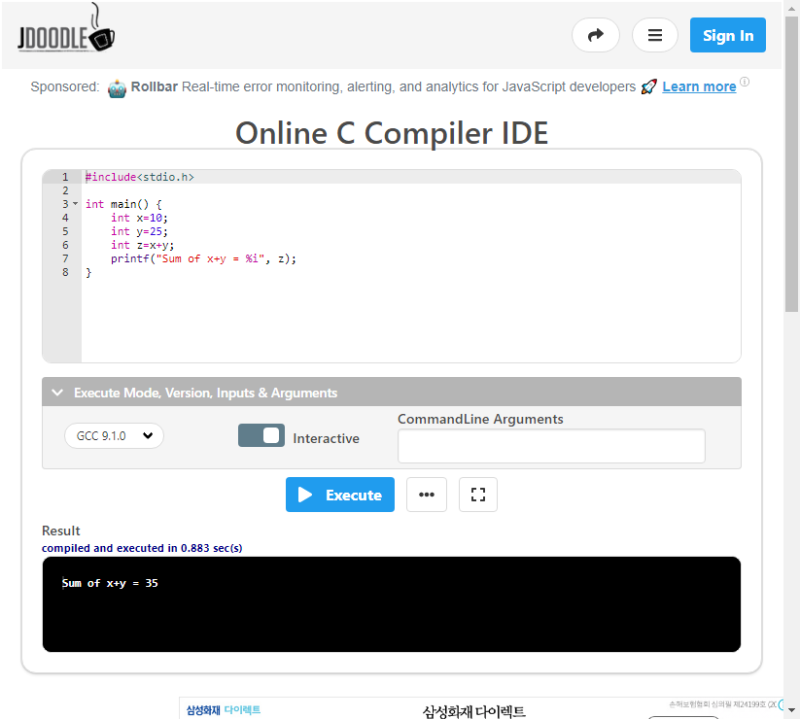Image resolution: width=800 pixels, height=719 pixels.
Task: Click the Rollbar sponsor icon
Action: (x=118, y=87)
